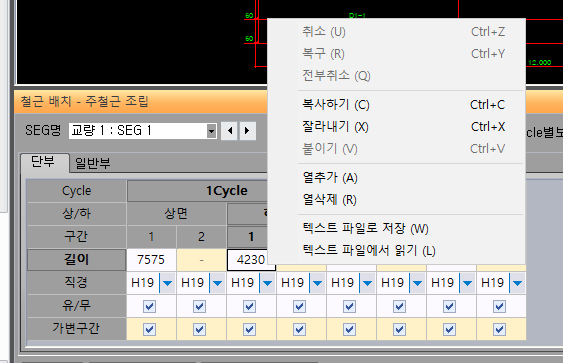This screenshot has height=363, width=563.
Task: Open 직경 dropdown in fourth column
Action: [x=317, y=283]
